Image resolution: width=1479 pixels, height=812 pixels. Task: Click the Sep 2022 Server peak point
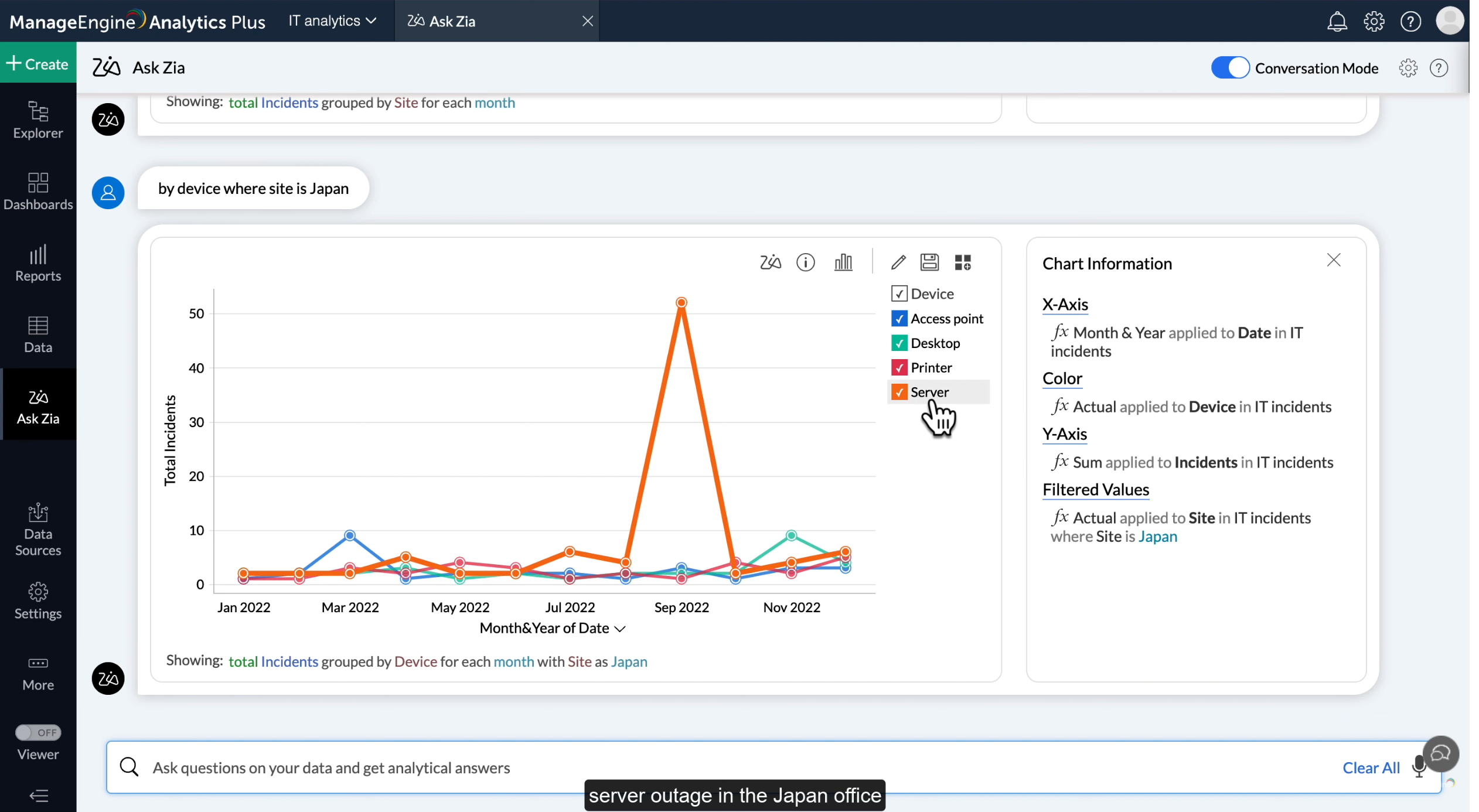(x=681, y=303)
